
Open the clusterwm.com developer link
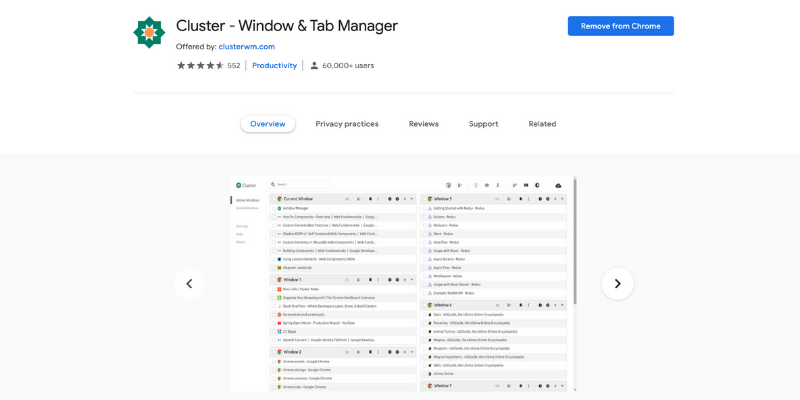(246, 46)
